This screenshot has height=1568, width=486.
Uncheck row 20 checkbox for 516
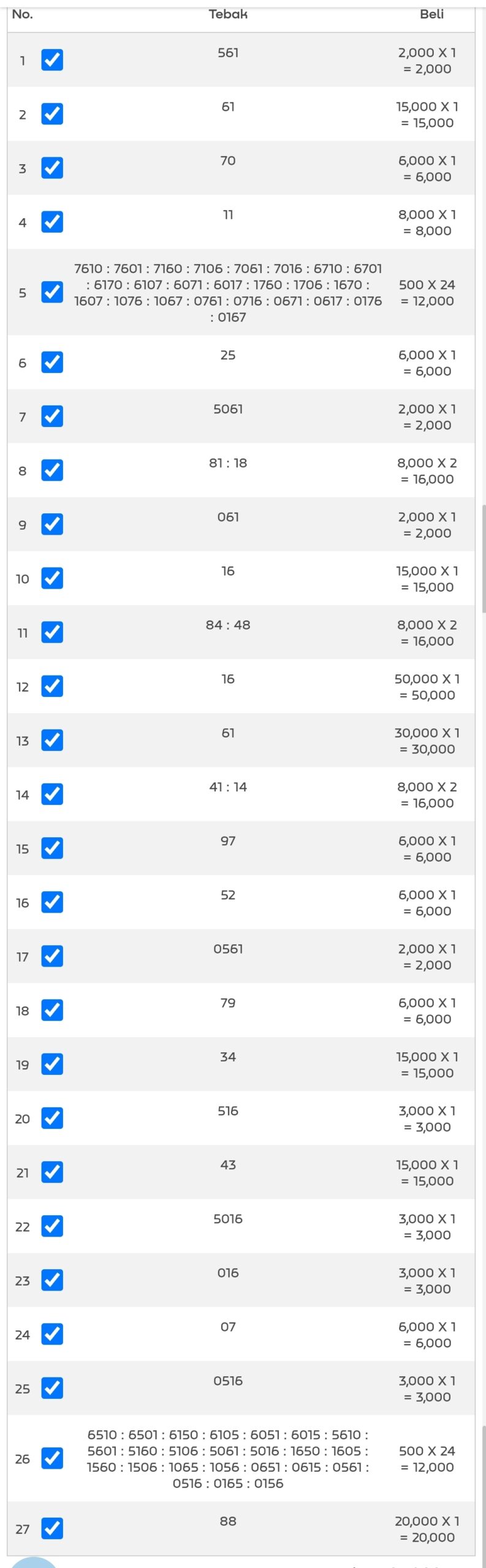(x=52, y=1118)
